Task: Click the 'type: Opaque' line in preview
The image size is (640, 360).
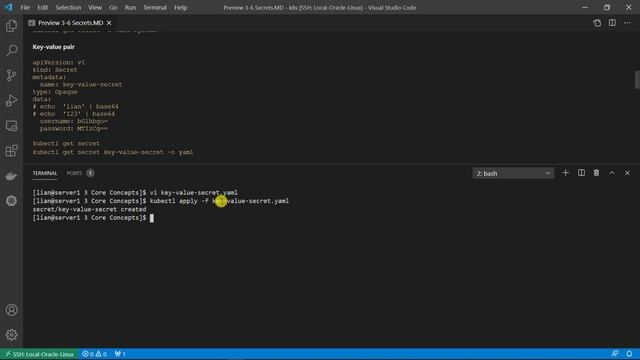Action: tap(55, 92)
